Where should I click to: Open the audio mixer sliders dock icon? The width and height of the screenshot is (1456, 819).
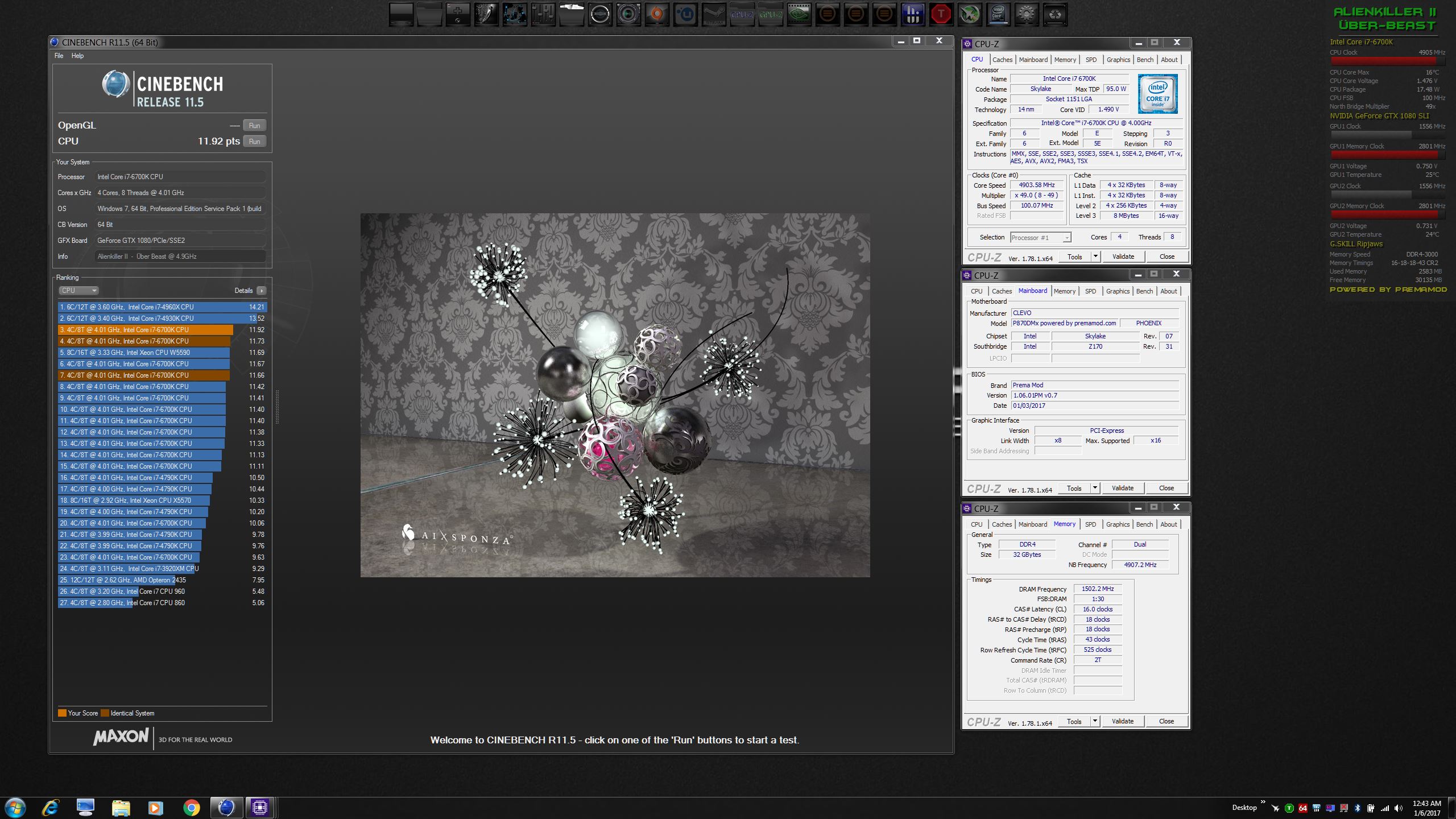click(x=543, y=14)
